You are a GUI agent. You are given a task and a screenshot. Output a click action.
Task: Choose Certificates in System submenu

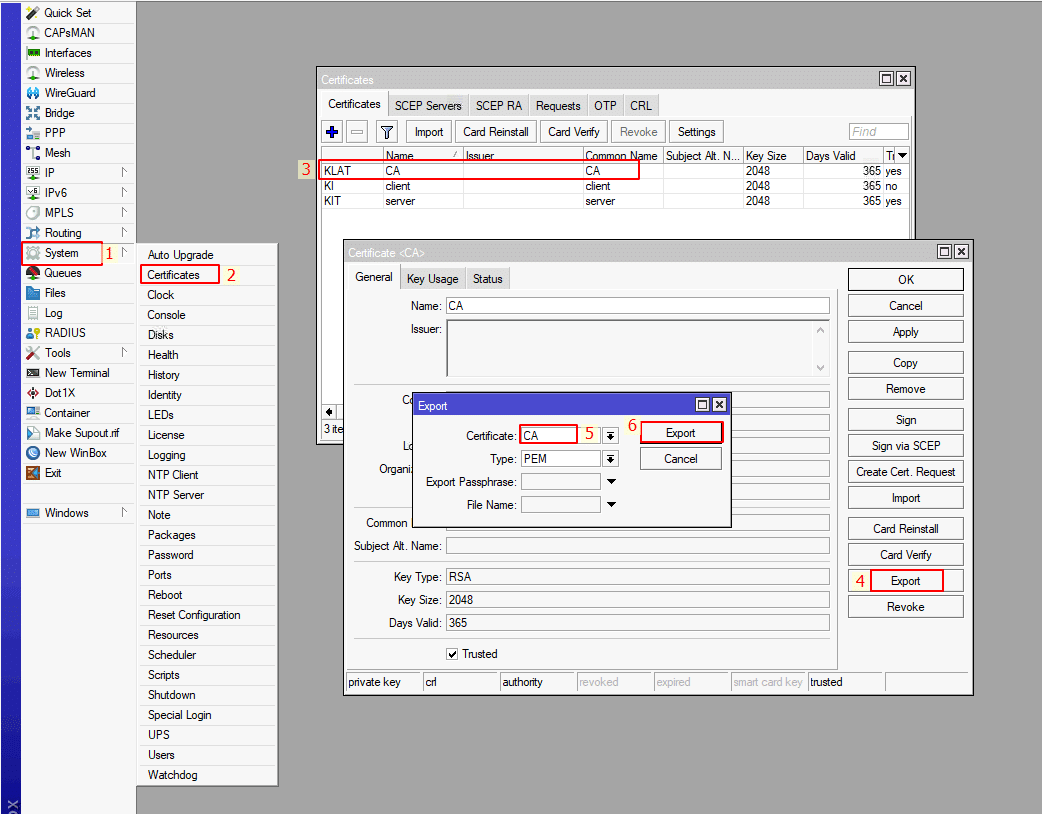point(173,274)
